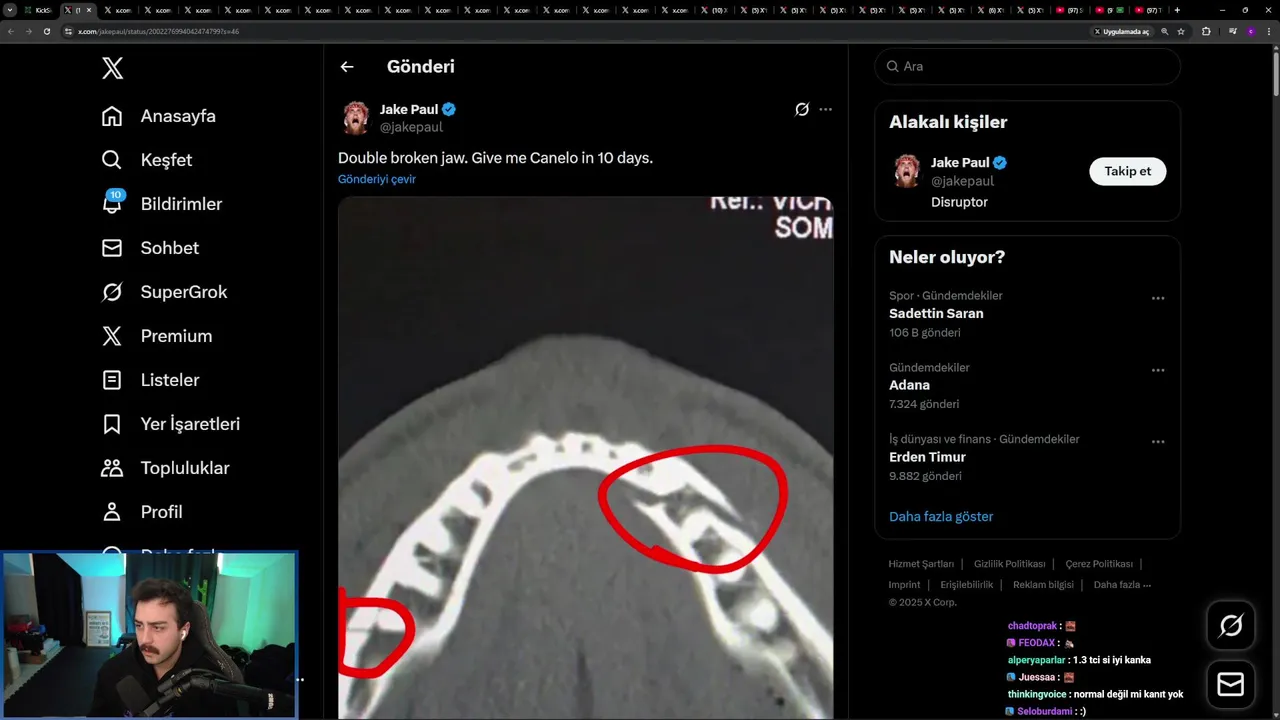This screenshot has width=1280, height=720.
Task: Expand the Daha fazla footer menu
Action: coord(1122,585)
